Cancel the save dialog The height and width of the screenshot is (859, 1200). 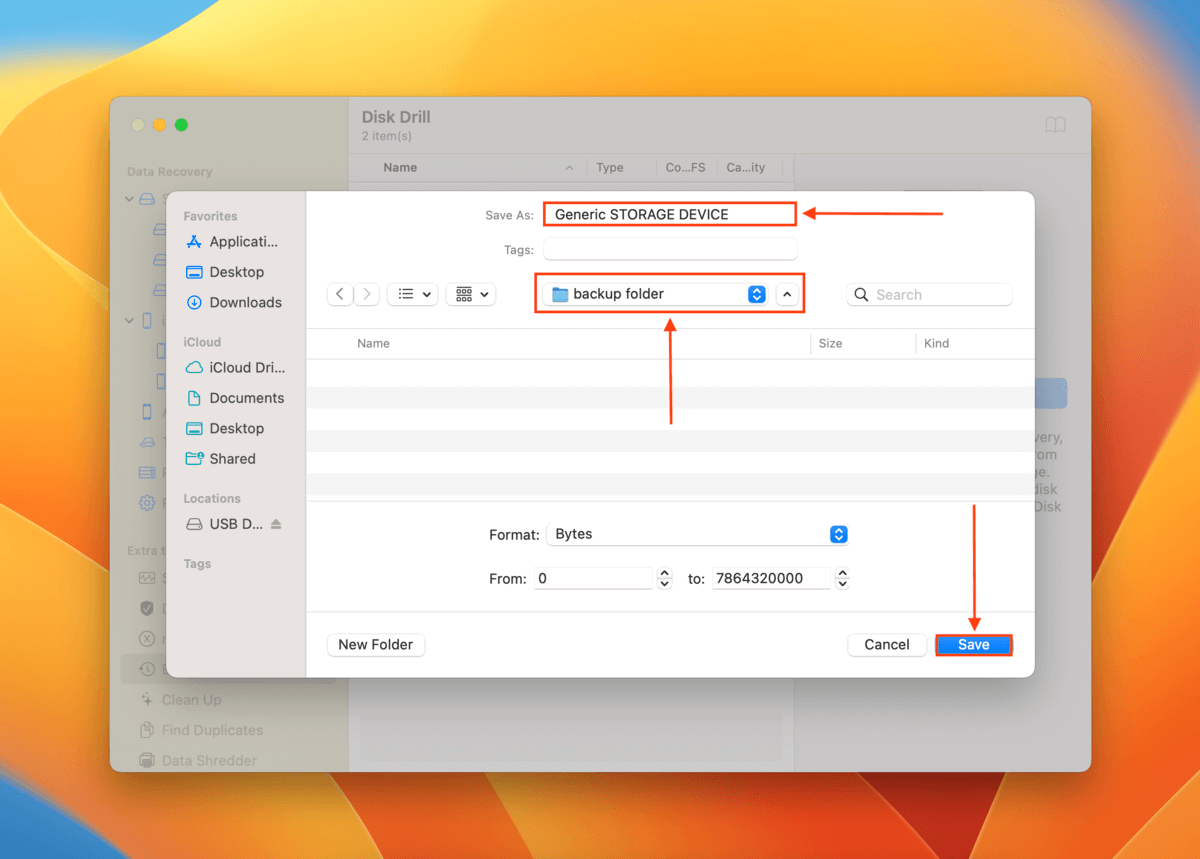pyautogui.click(x=887, y=645)
